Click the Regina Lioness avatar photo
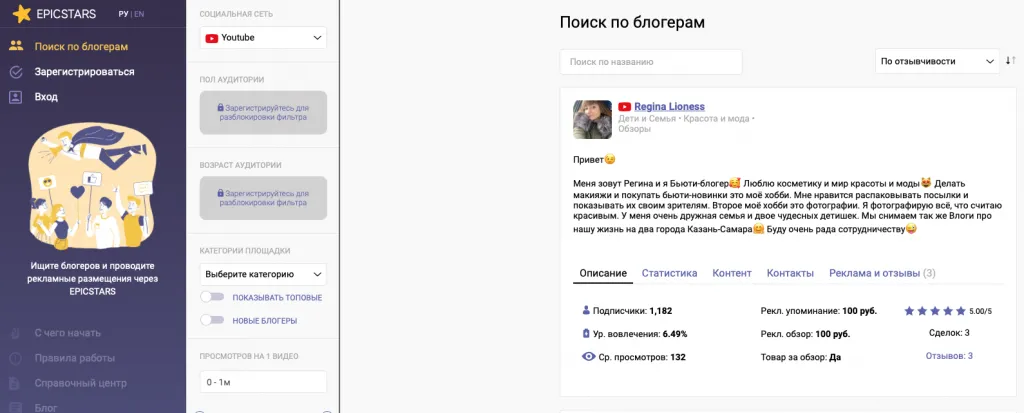The image size is (1024, 413). coord(592,119)
